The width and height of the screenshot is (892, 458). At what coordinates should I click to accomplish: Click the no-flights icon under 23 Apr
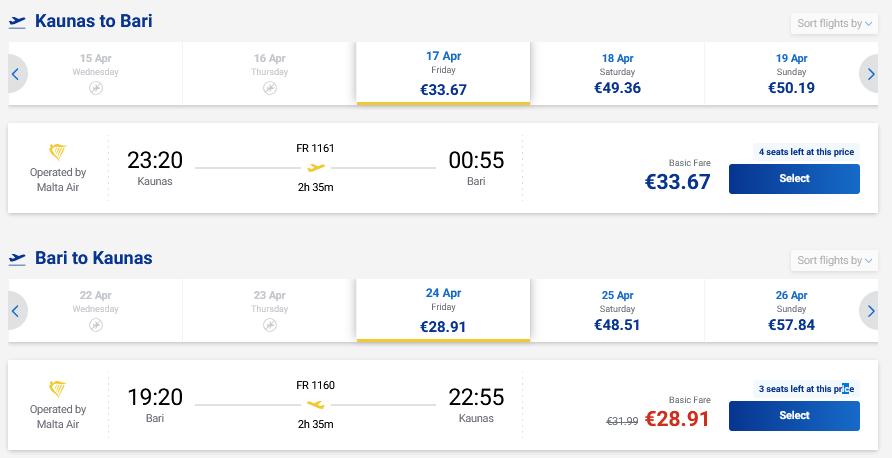click(269, 325)
